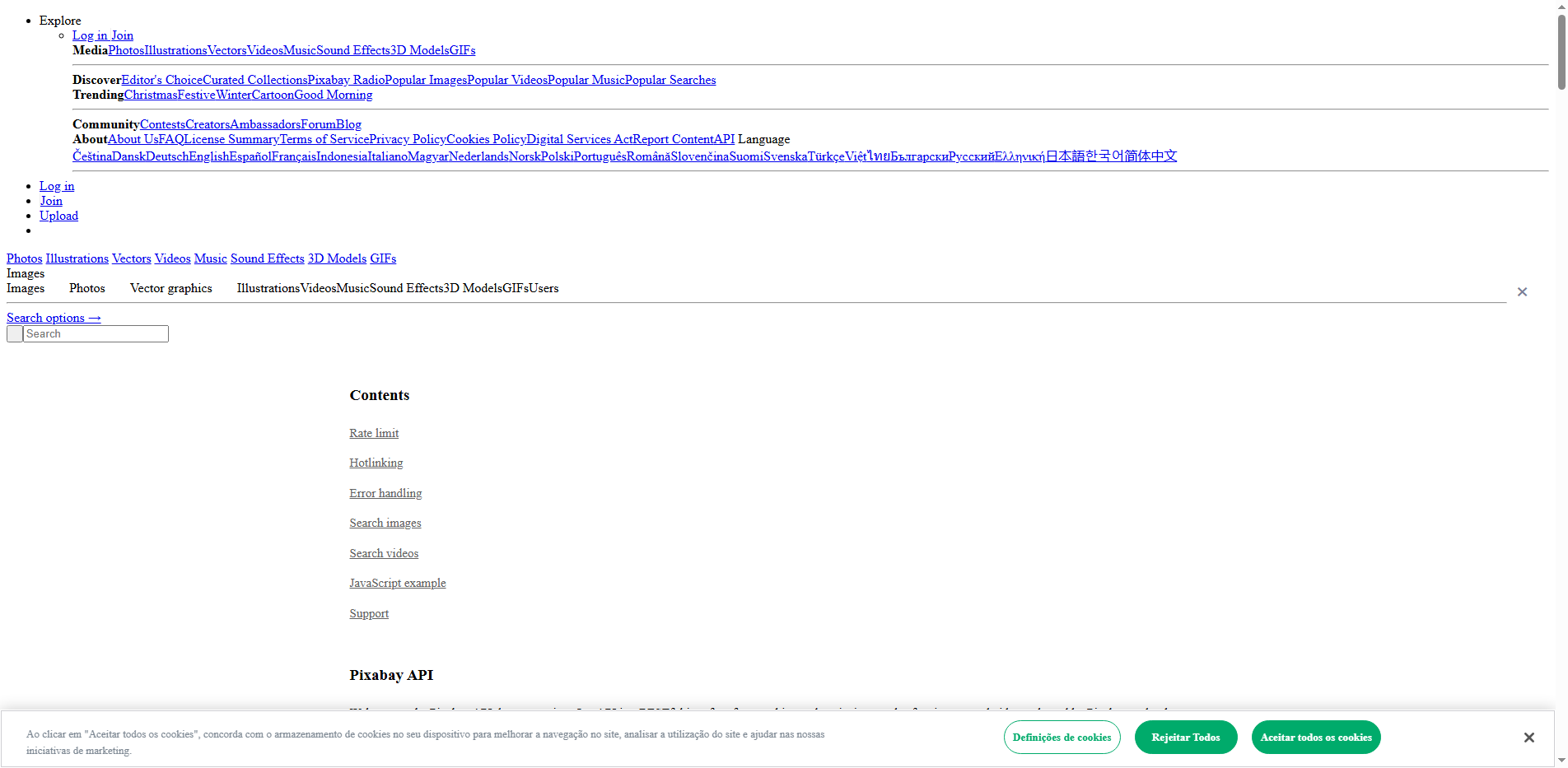Open Ambassadors link
The height and width of the screenshot is (768, 1568).
265,124
